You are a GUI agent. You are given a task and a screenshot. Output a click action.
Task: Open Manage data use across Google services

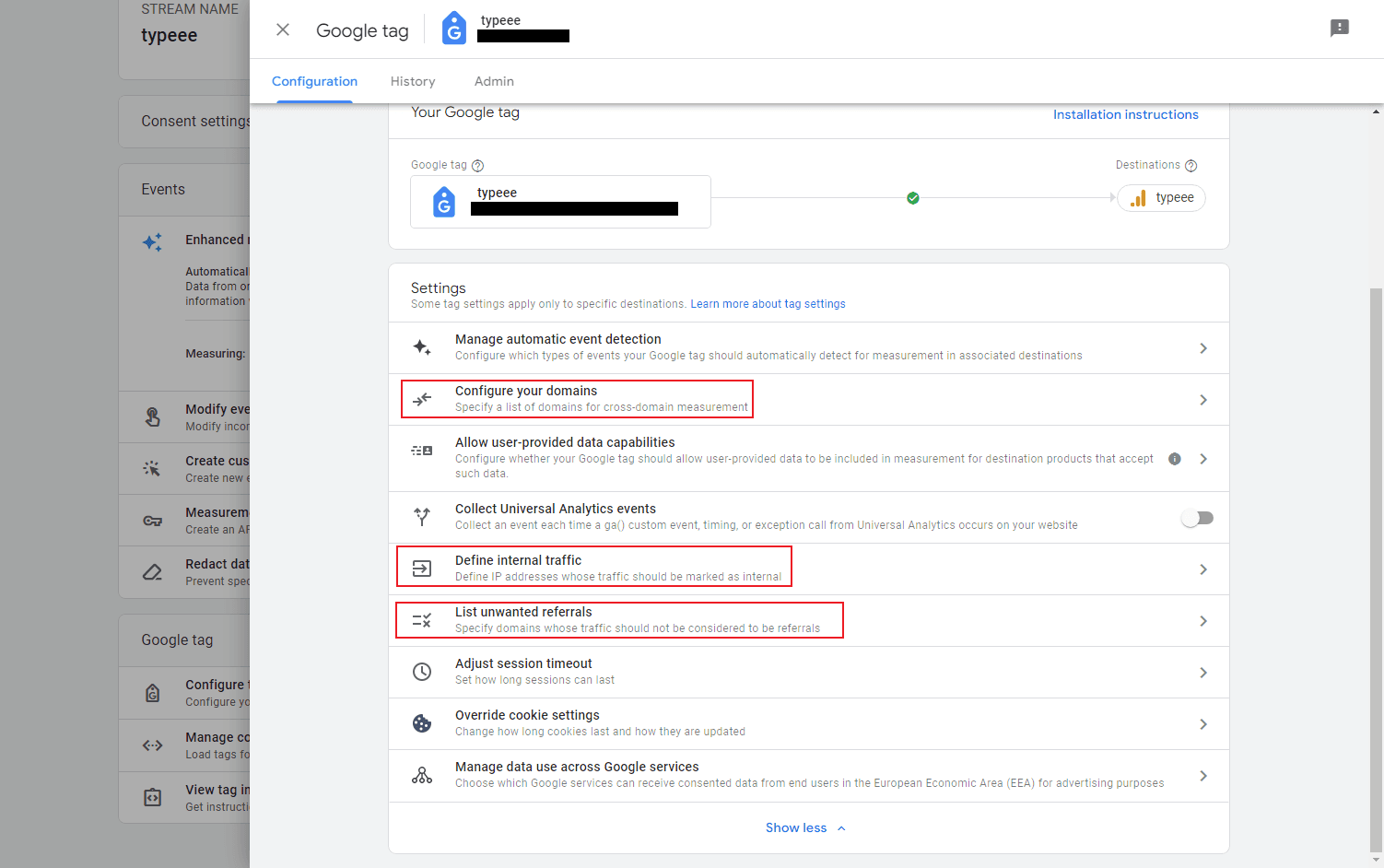[809, 775]
